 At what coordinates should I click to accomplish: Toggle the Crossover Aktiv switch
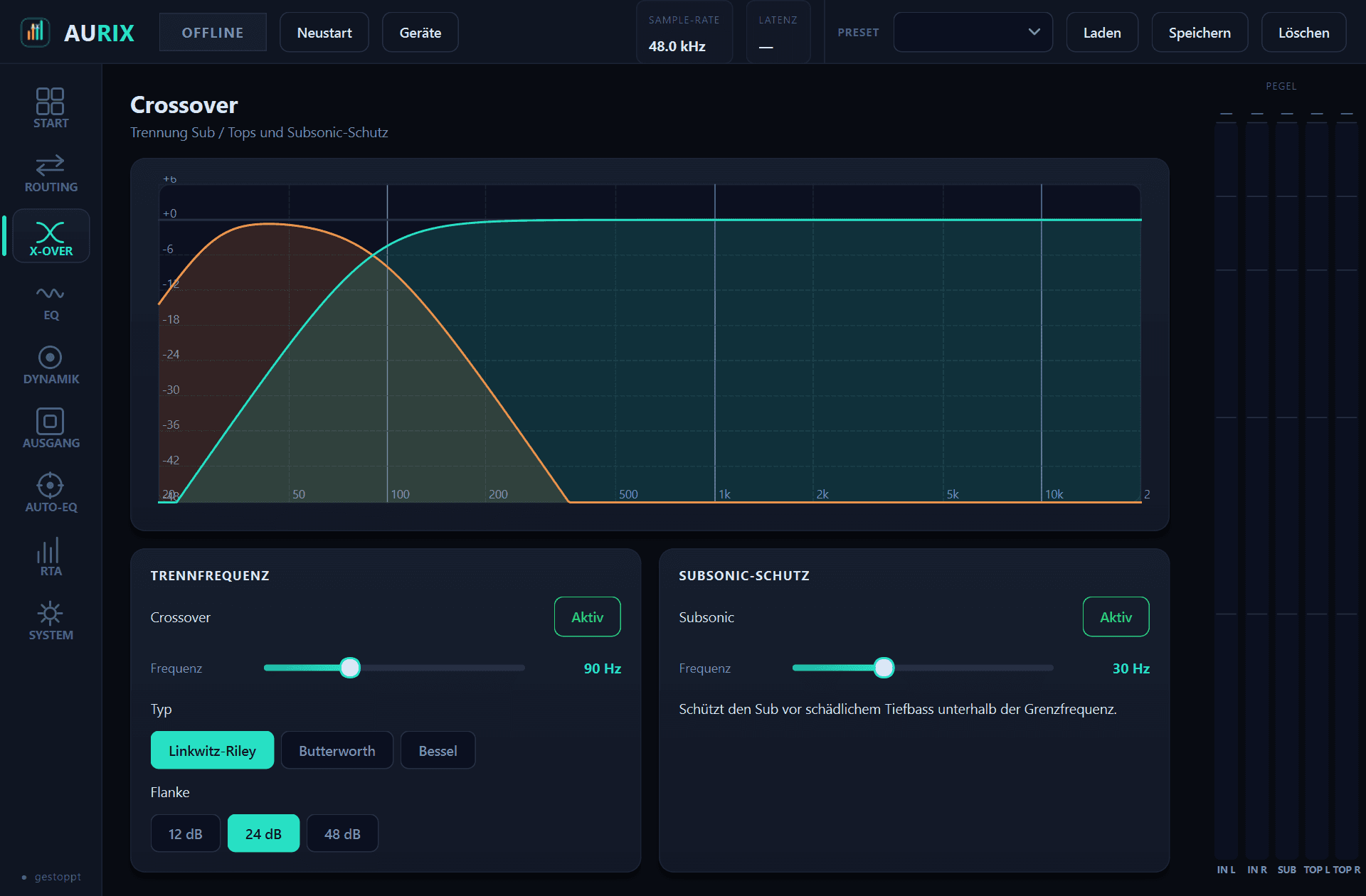[588, 617]
